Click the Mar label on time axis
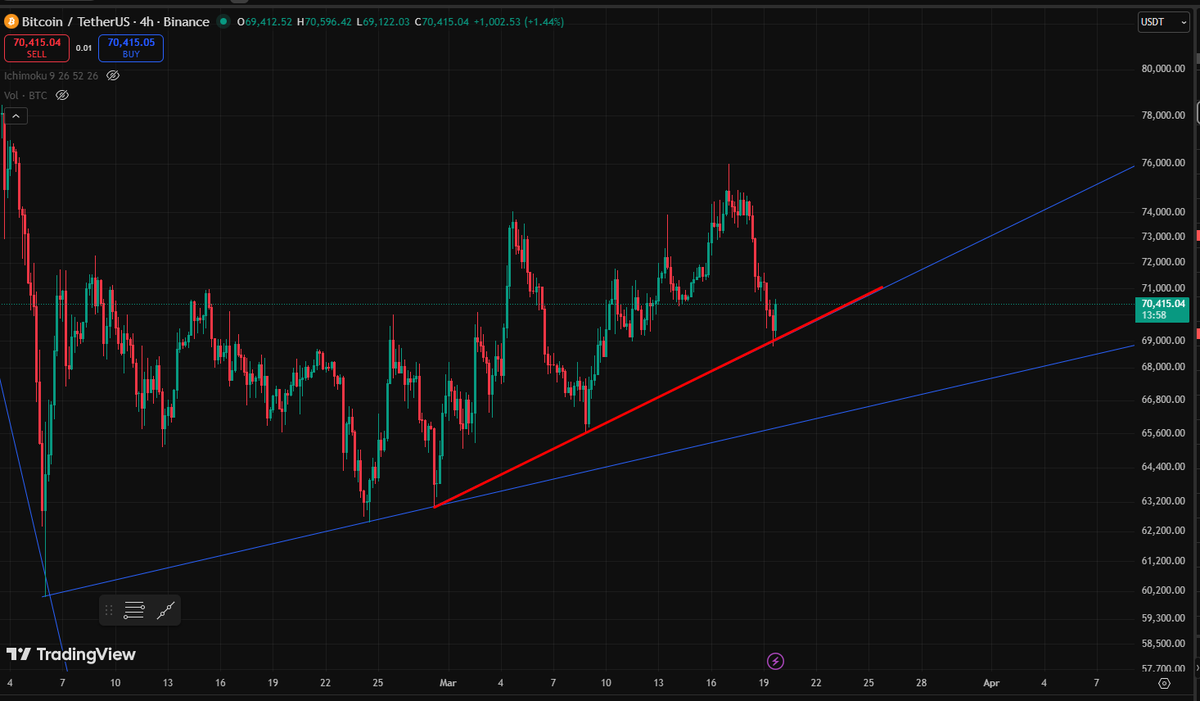The height and width of the screenshot is (701, 1200). click(447, 683)
